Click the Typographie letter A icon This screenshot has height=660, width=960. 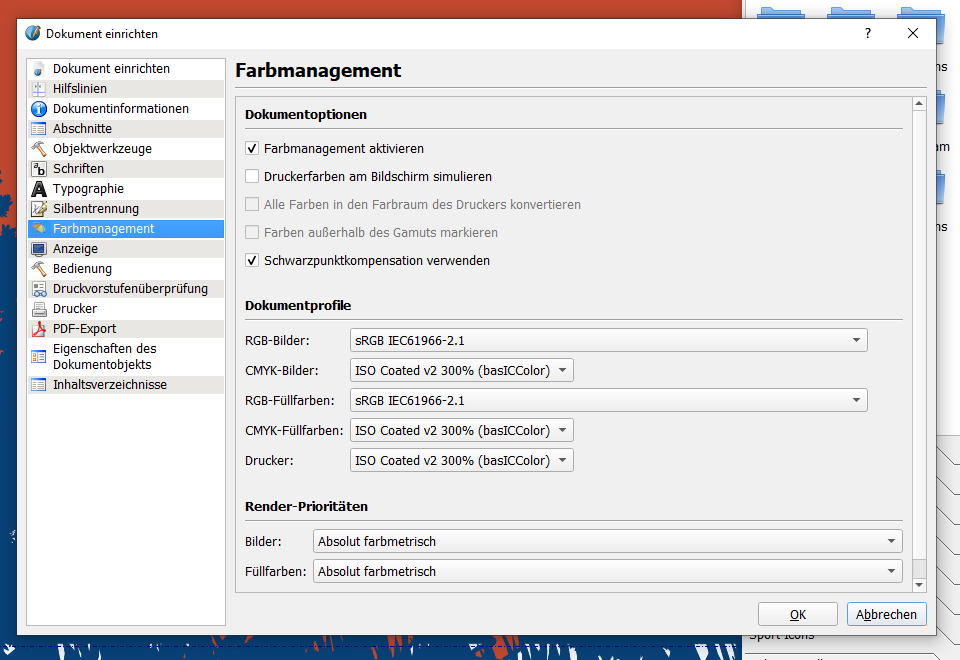tap(39, 189)
